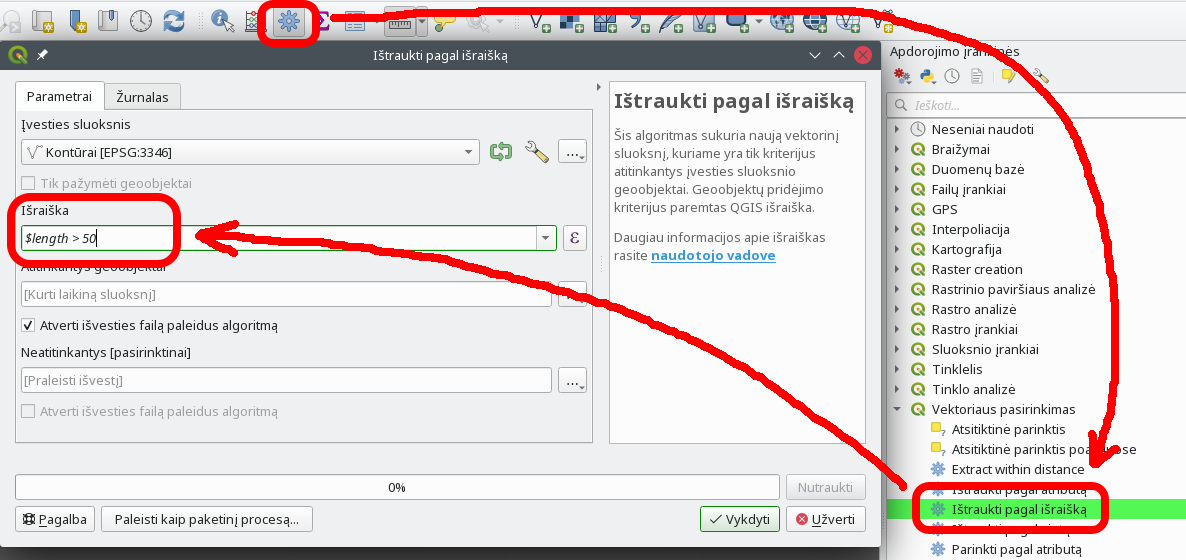1186x560 pixels.
Task: Pin the dialog with pushpin icon
Action: 42,55
